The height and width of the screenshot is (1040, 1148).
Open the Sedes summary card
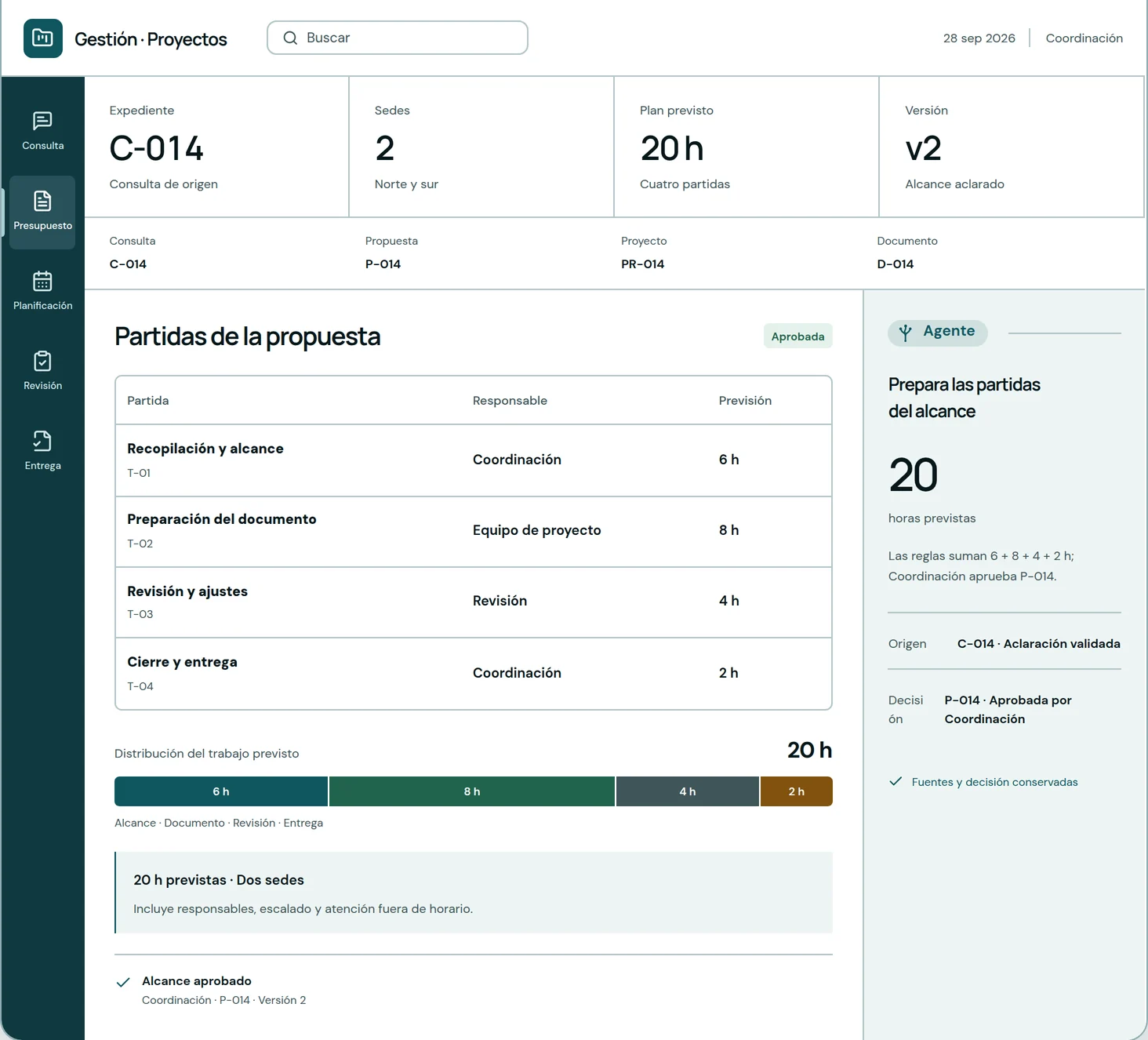pyautogui.click(x=481, y=147)
